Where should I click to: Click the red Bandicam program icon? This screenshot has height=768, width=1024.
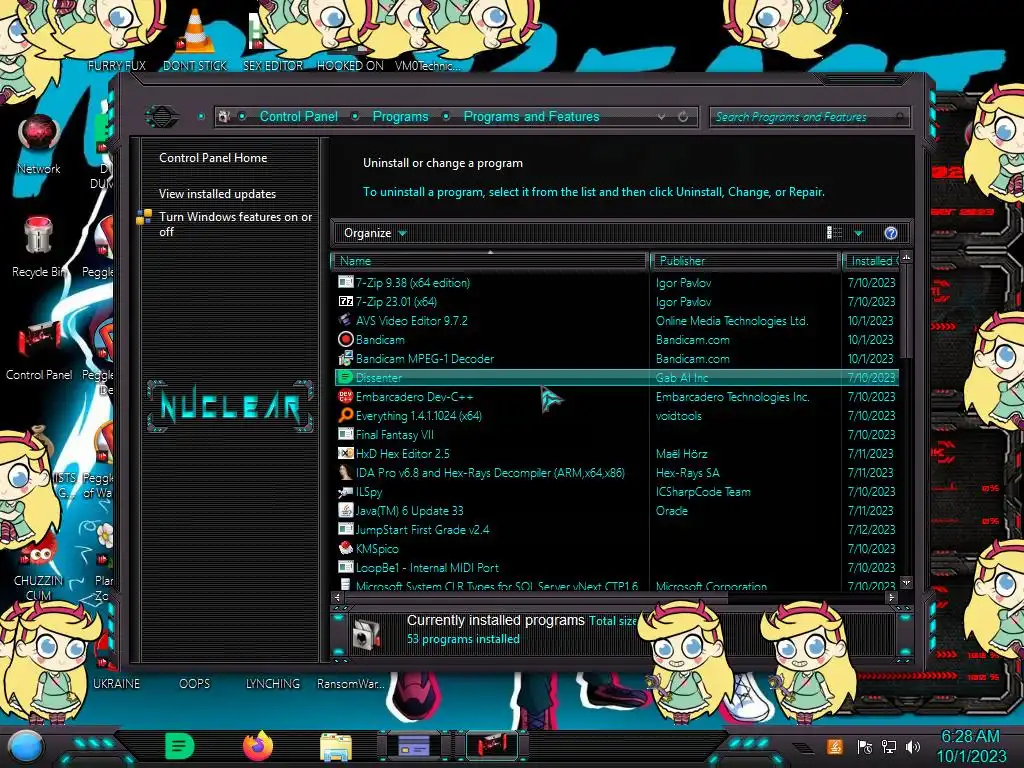(345, 339)
